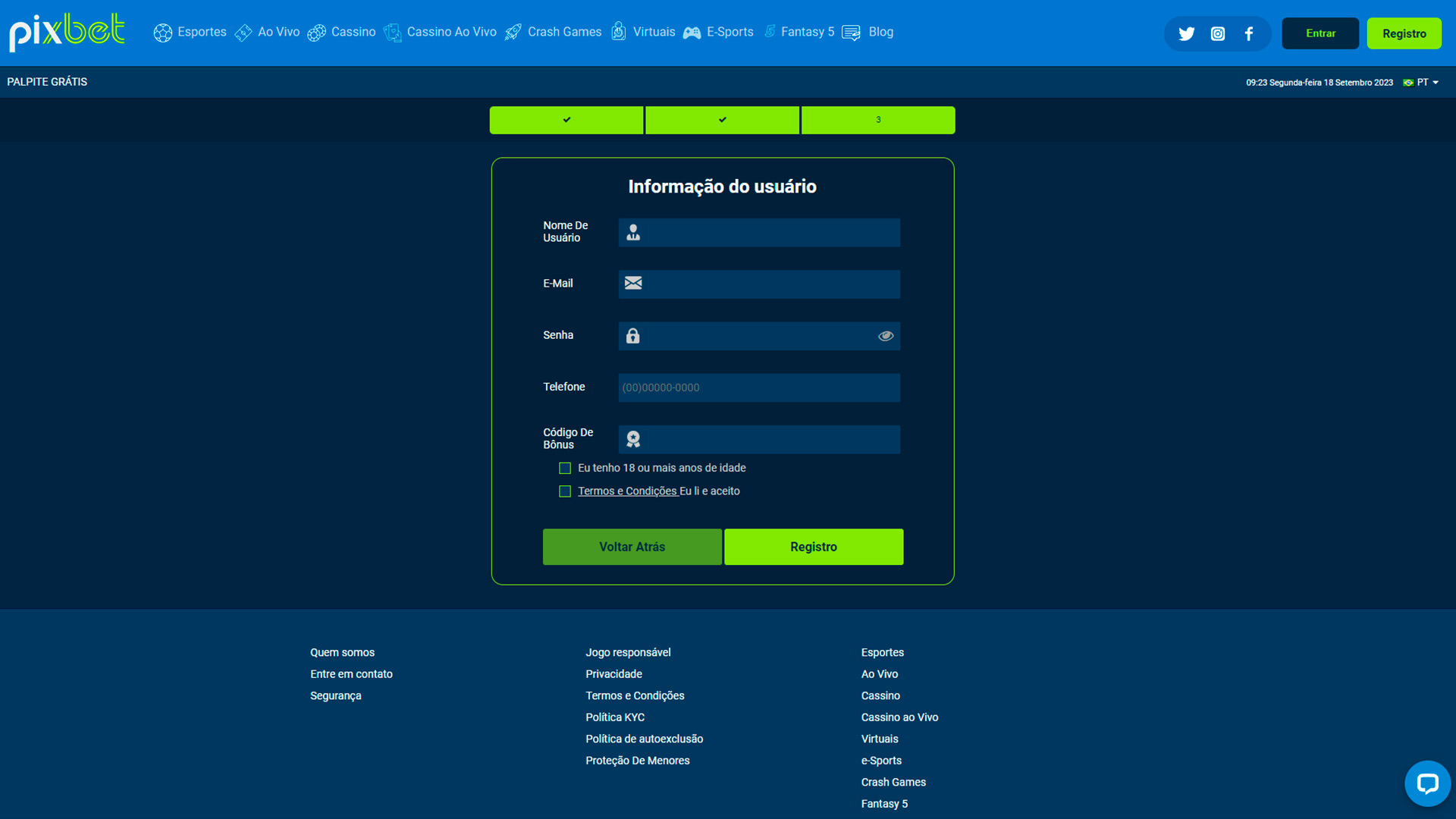Open footer Cassino ao Vivo link
The image size is (1456, 819).
pos(899,717)
